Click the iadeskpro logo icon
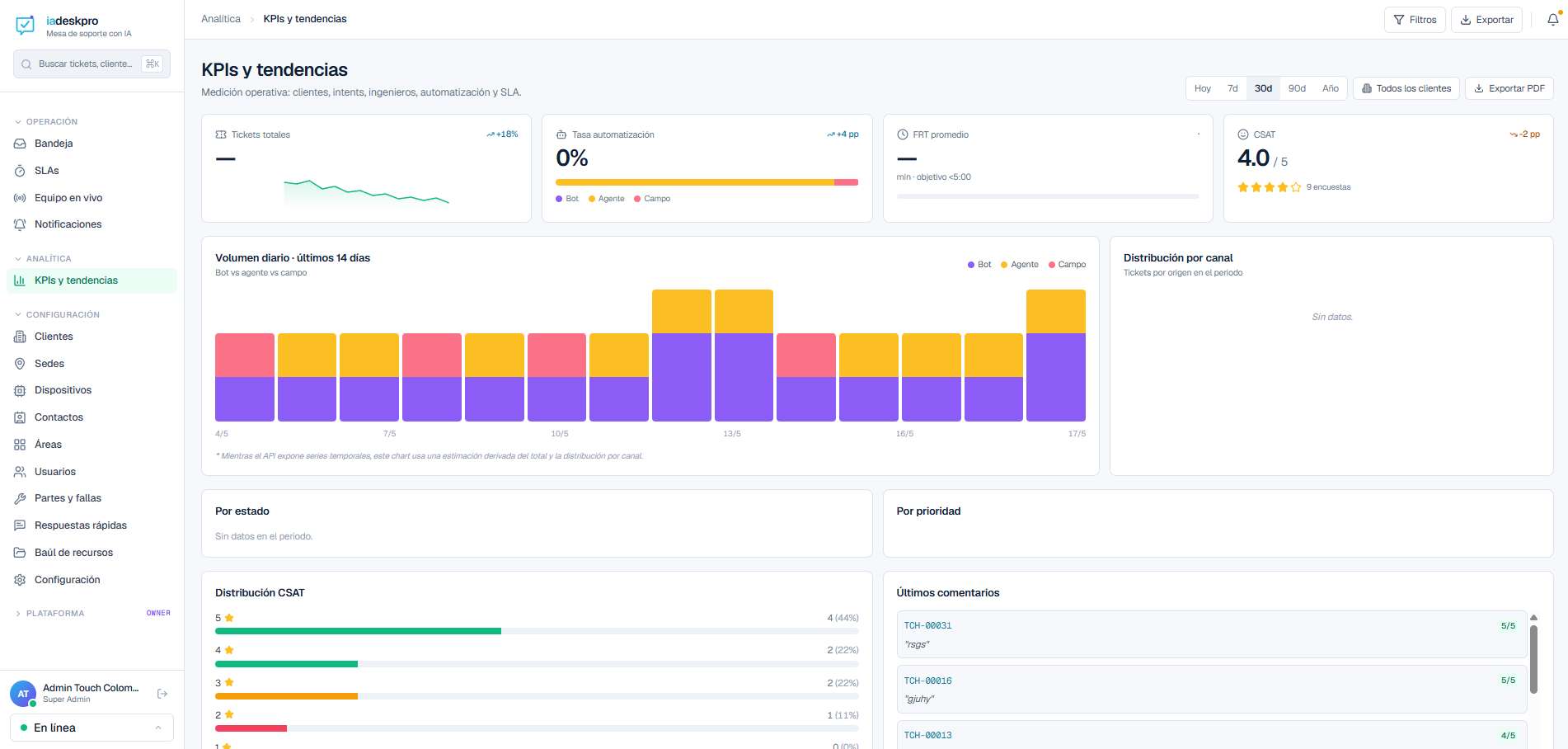 (x=26, y=26)
